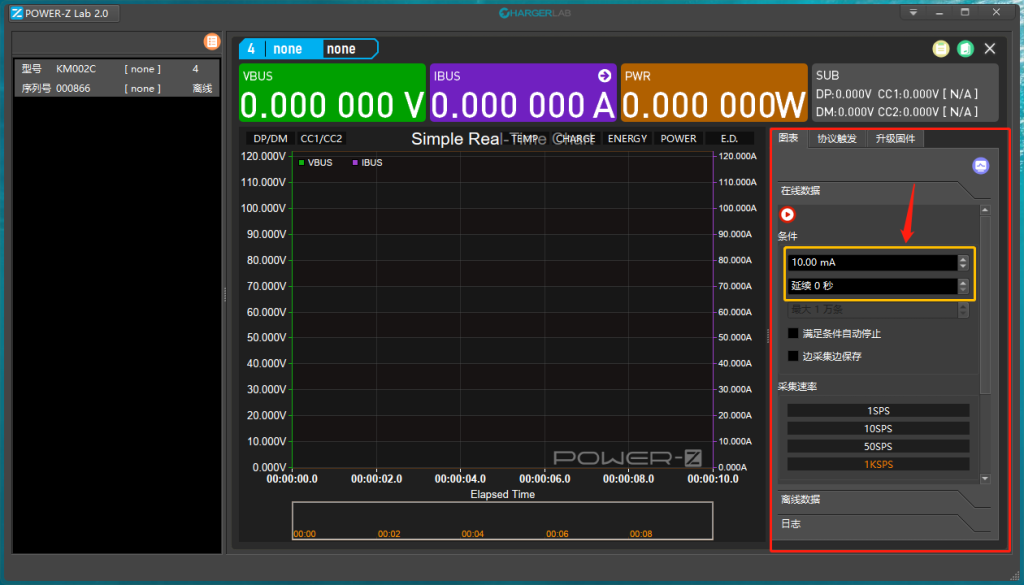Expand the 离线数据 section
Image resolution: width=1024 pixels, height=585 pixels.
click(x=884, y=499)
